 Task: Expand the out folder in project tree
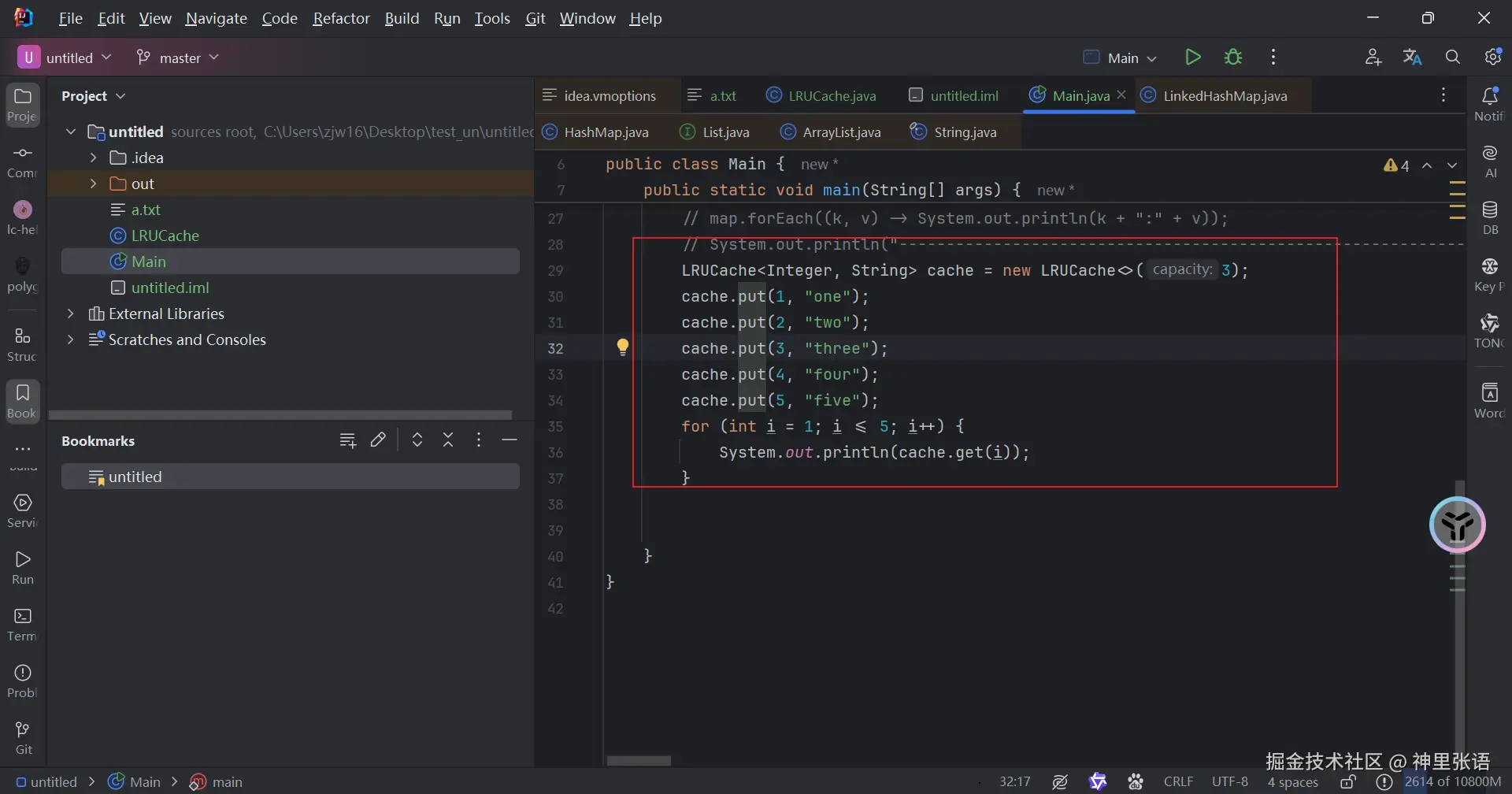(x=94, y=184)
